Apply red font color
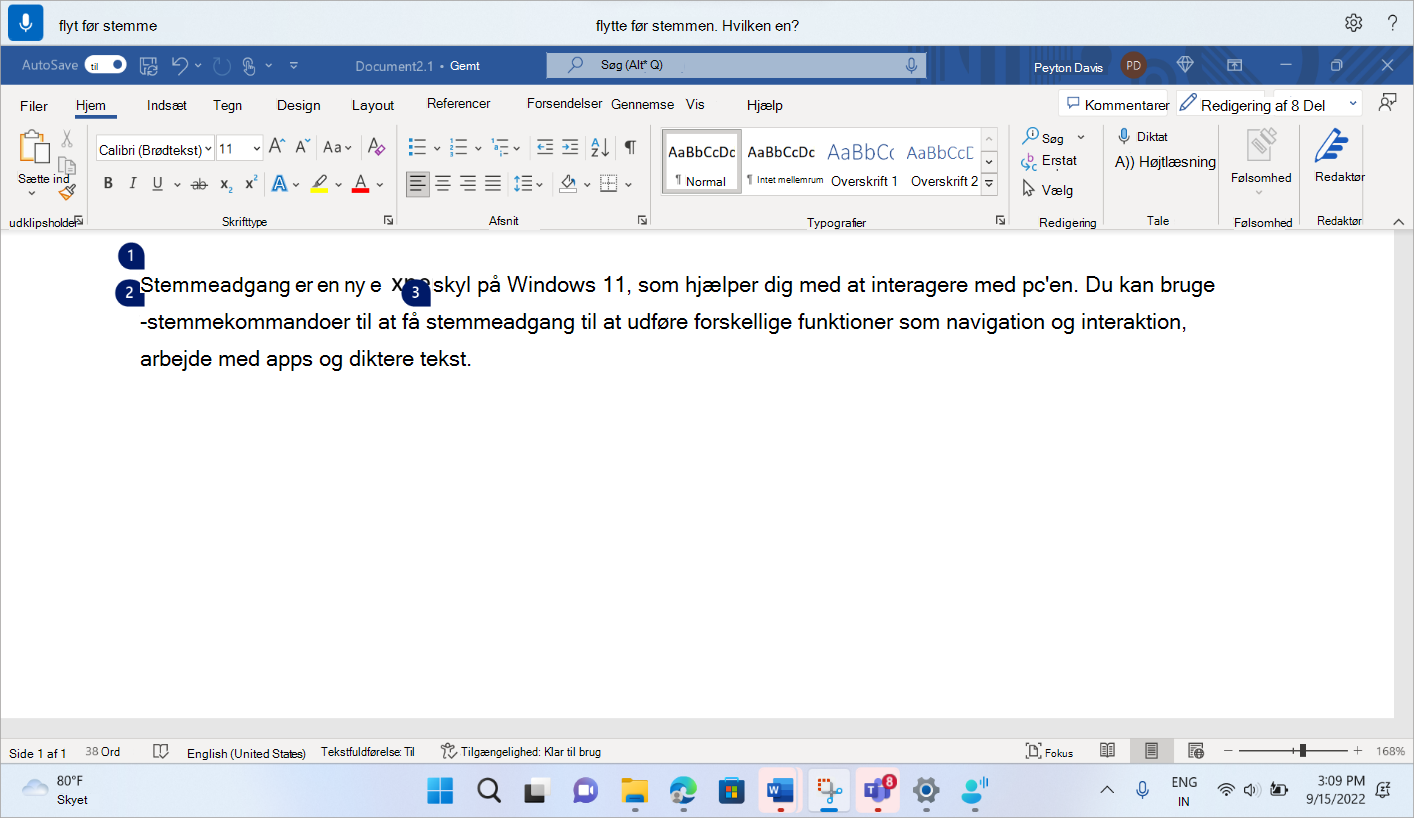Viewport: 1414px width, 818px height. tap(361, 184)
